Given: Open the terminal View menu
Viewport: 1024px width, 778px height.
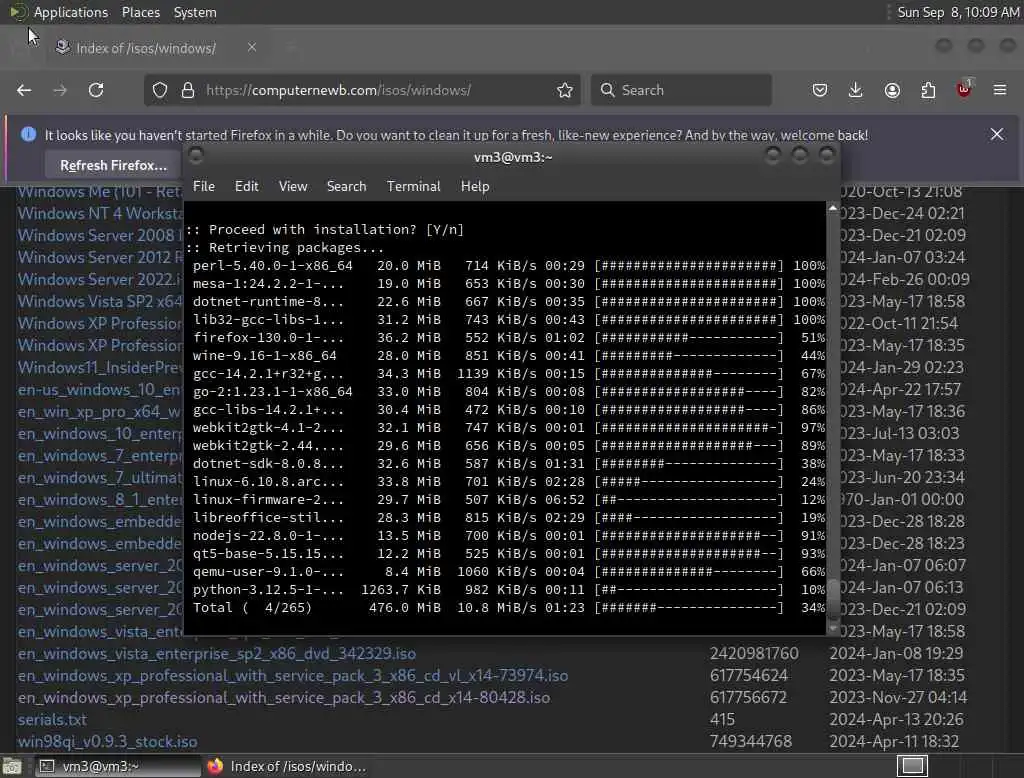Looking at the screenshot, I should 293,186.
